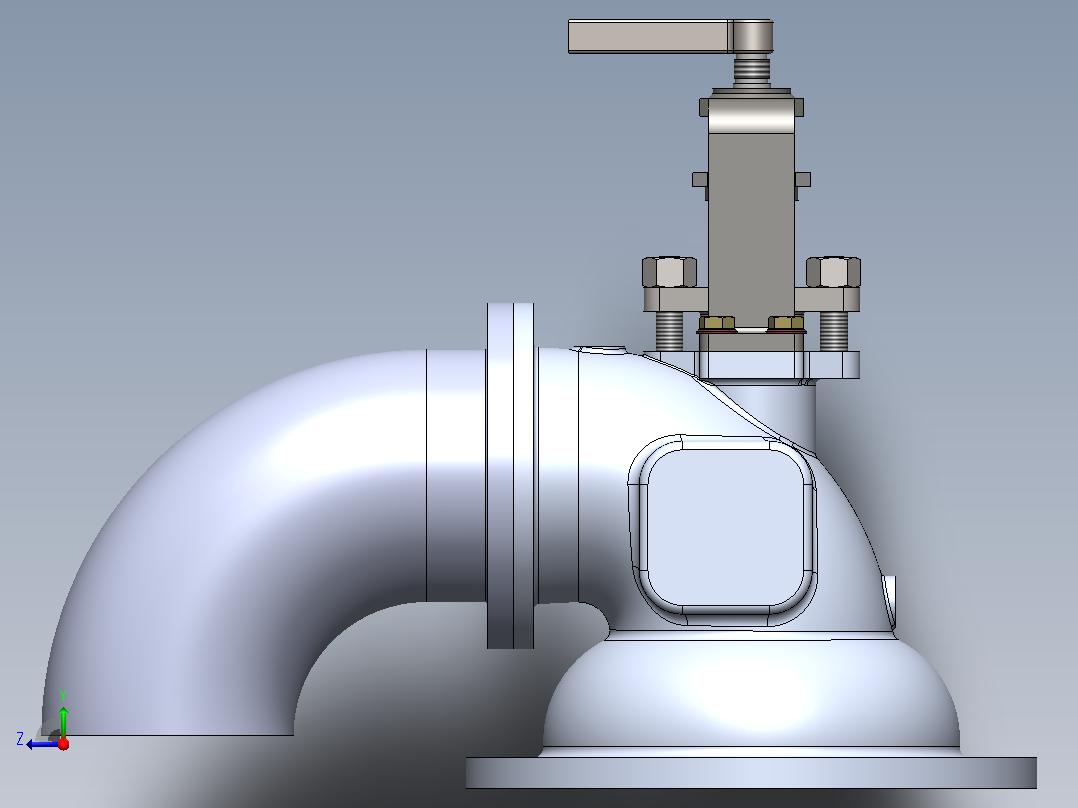Select the right hex bolt head
Viewport: 1078px width, 808px height.
click(x=833, y=272)
